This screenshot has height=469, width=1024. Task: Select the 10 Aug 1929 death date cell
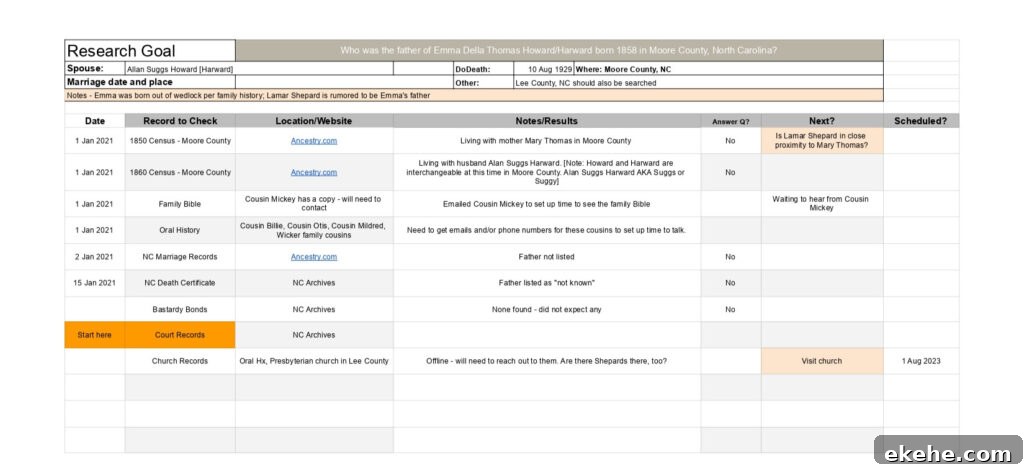(x=543, y=69)
